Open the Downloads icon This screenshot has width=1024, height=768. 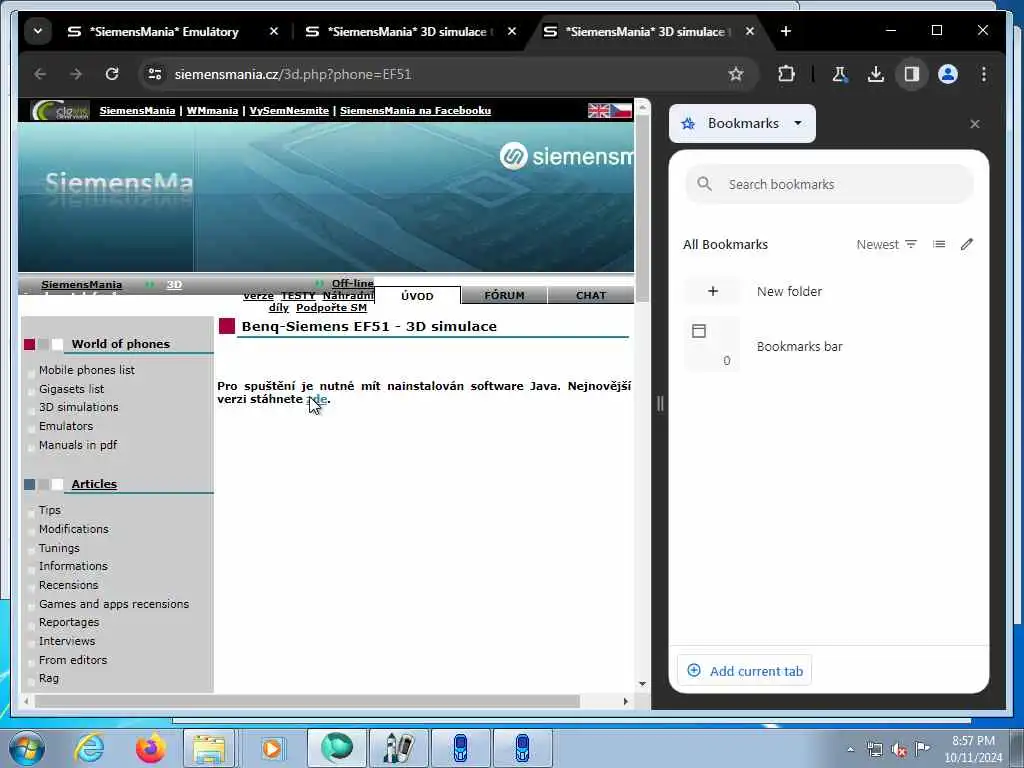point(876,74)
